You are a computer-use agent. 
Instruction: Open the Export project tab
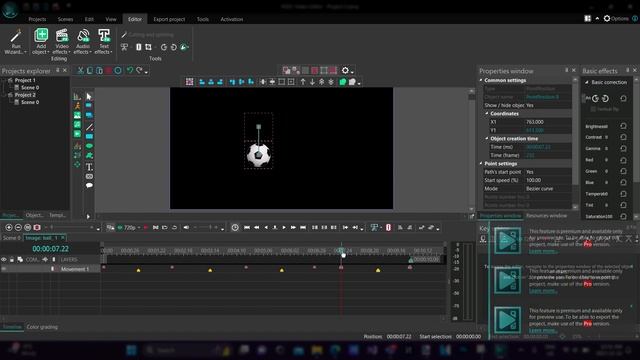coord(169,19)
